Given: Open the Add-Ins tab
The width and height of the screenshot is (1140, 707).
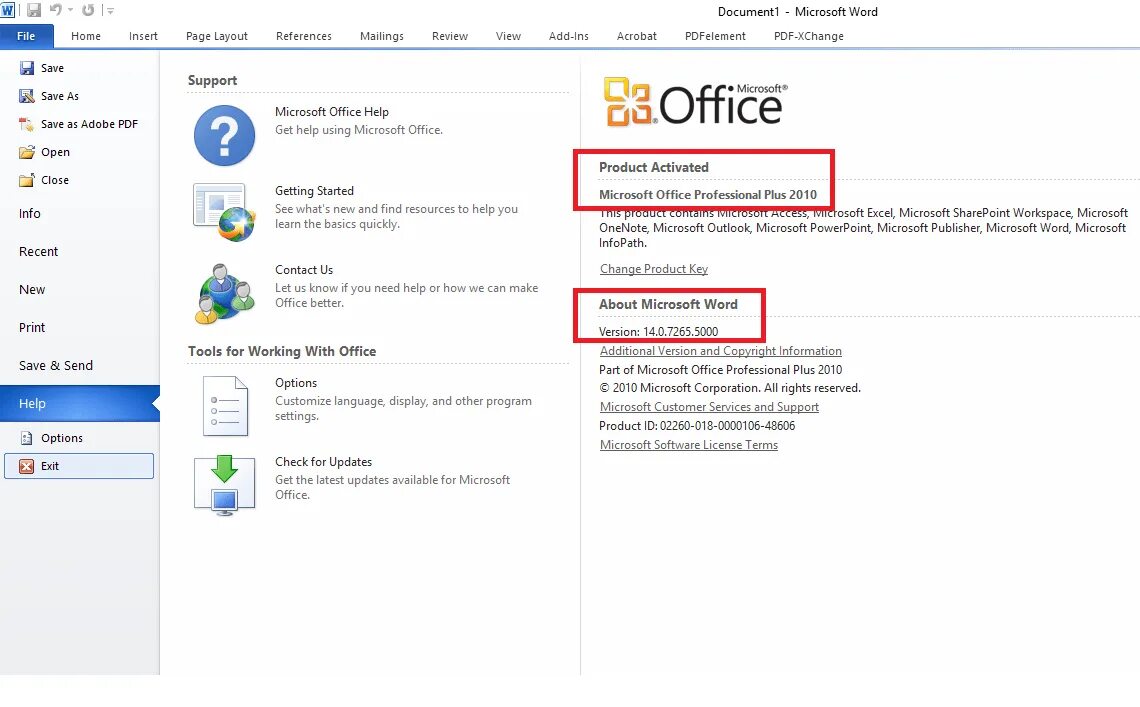Looking at the screenshot, I should (x=569, y=36).
